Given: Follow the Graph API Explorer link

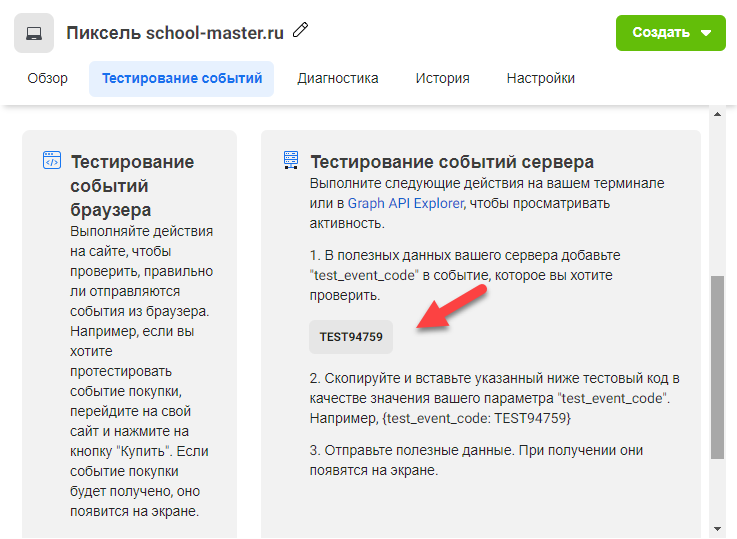Looking at the screenshot, I should point(406,203).
